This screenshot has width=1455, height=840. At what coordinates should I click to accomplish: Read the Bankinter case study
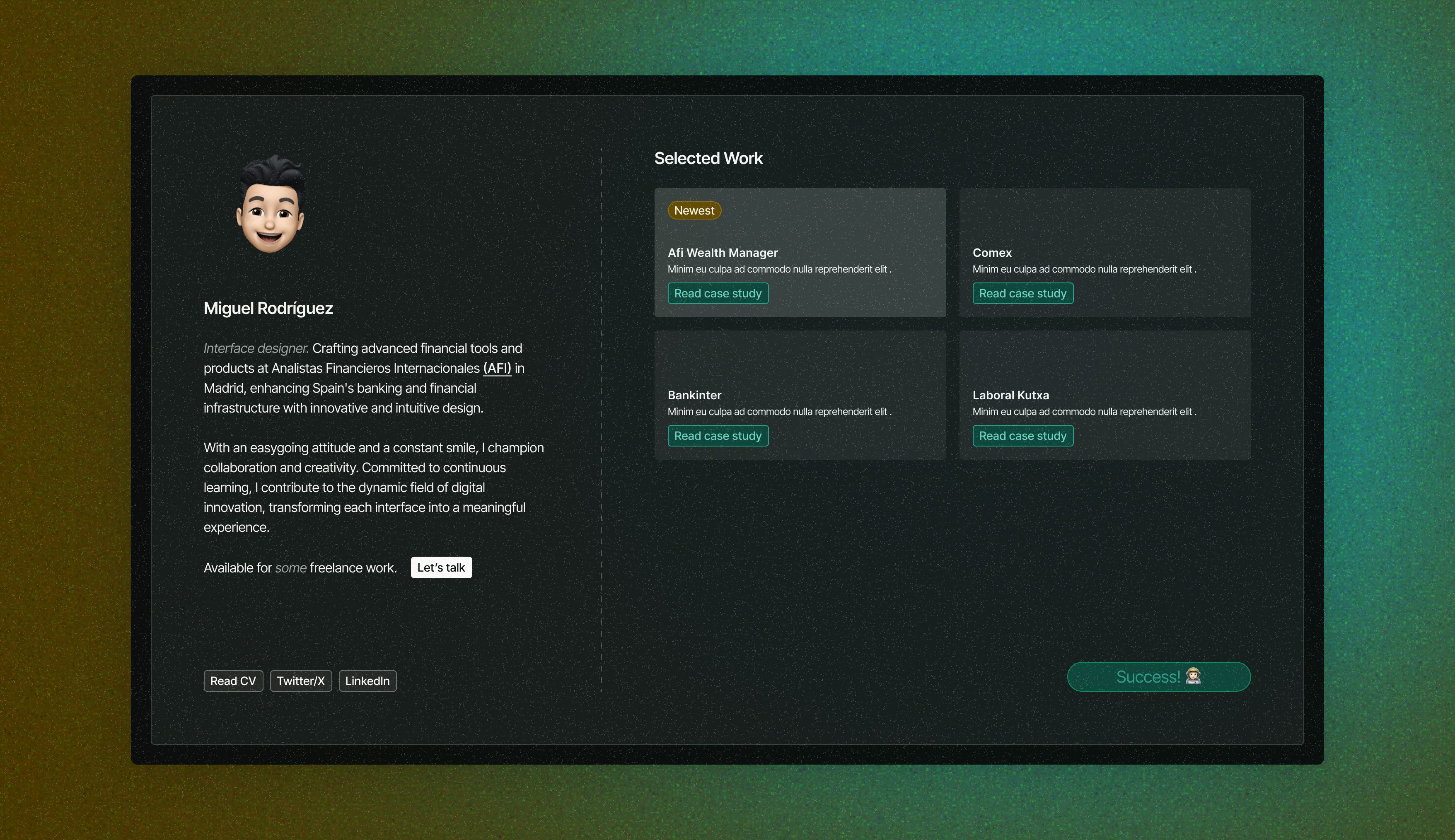point(718,436)
